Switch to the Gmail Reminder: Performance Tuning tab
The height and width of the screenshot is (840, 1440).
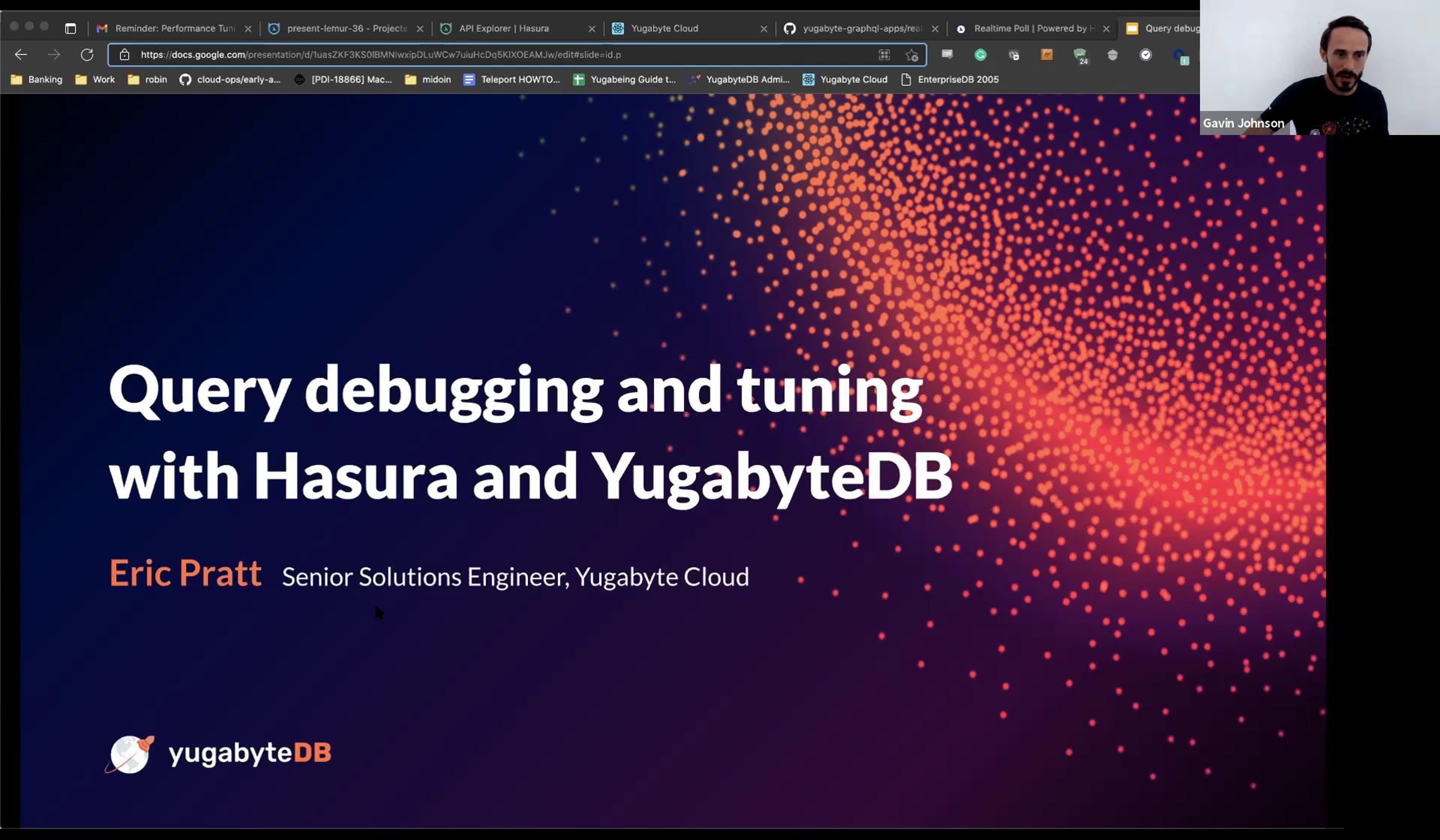click(174, 28)
